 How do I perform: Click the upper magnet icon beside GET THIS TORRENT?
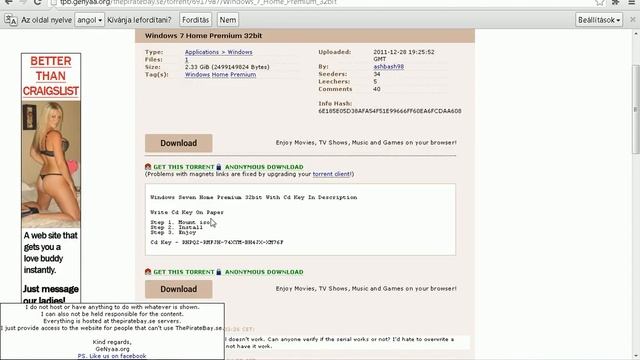pos(148,167)
